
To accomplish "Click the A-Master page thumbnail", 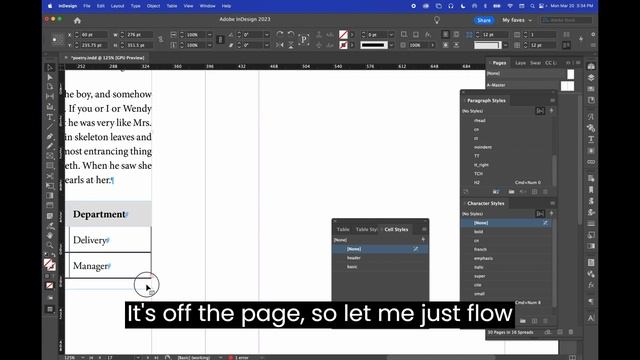I will click(567, 86).
